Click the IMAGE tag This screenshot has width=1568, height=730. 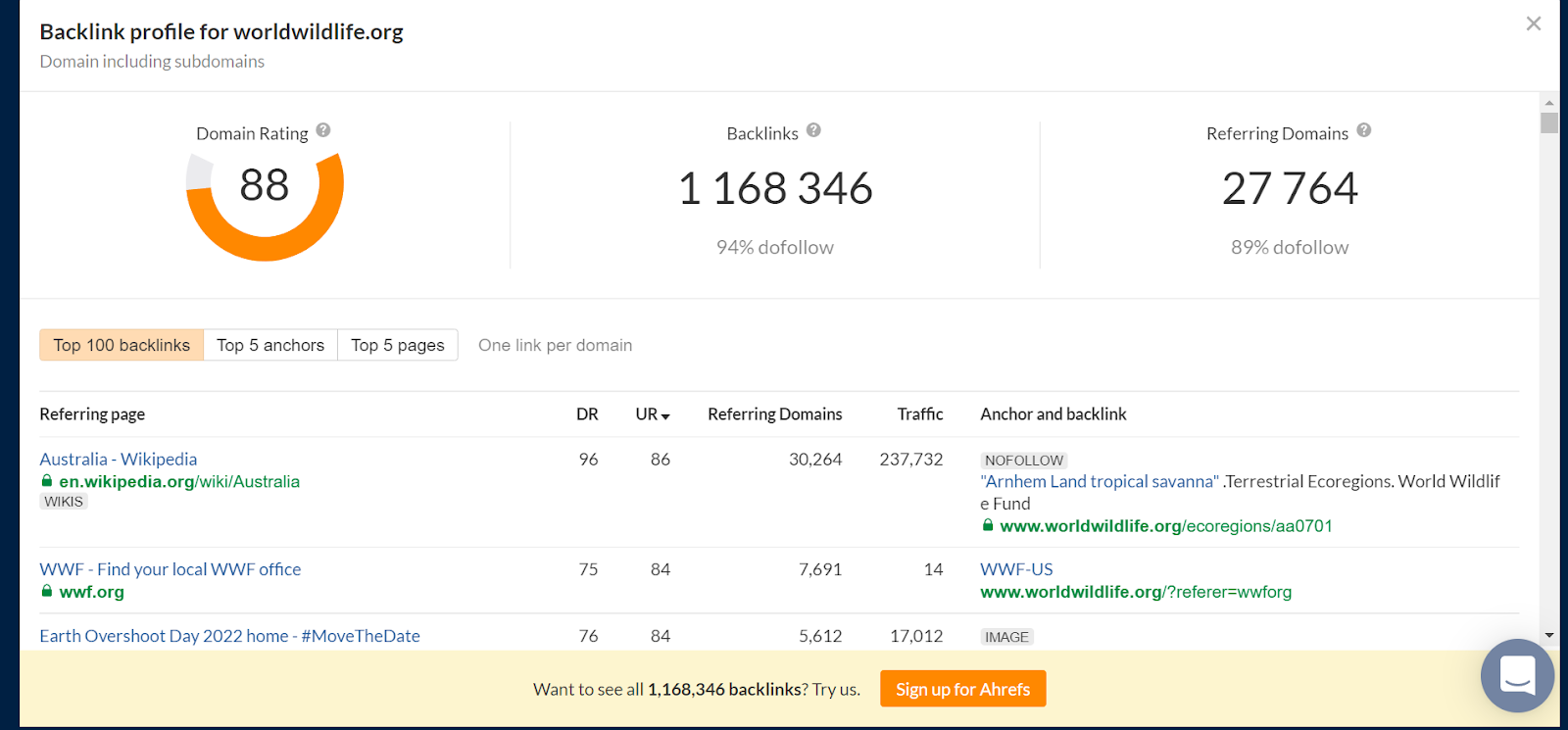(x=1007, y=637)
